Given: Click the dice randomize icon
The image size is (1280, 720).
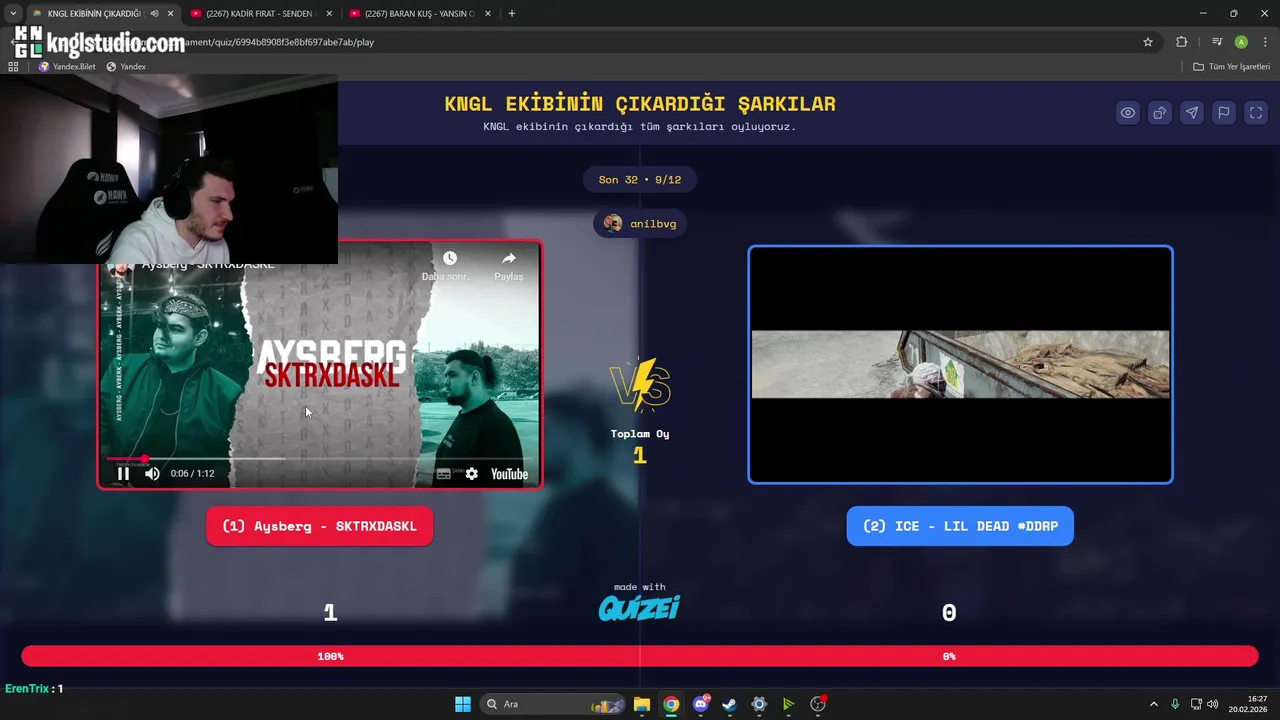Looking at the screenshot, I should point(1160,113).
